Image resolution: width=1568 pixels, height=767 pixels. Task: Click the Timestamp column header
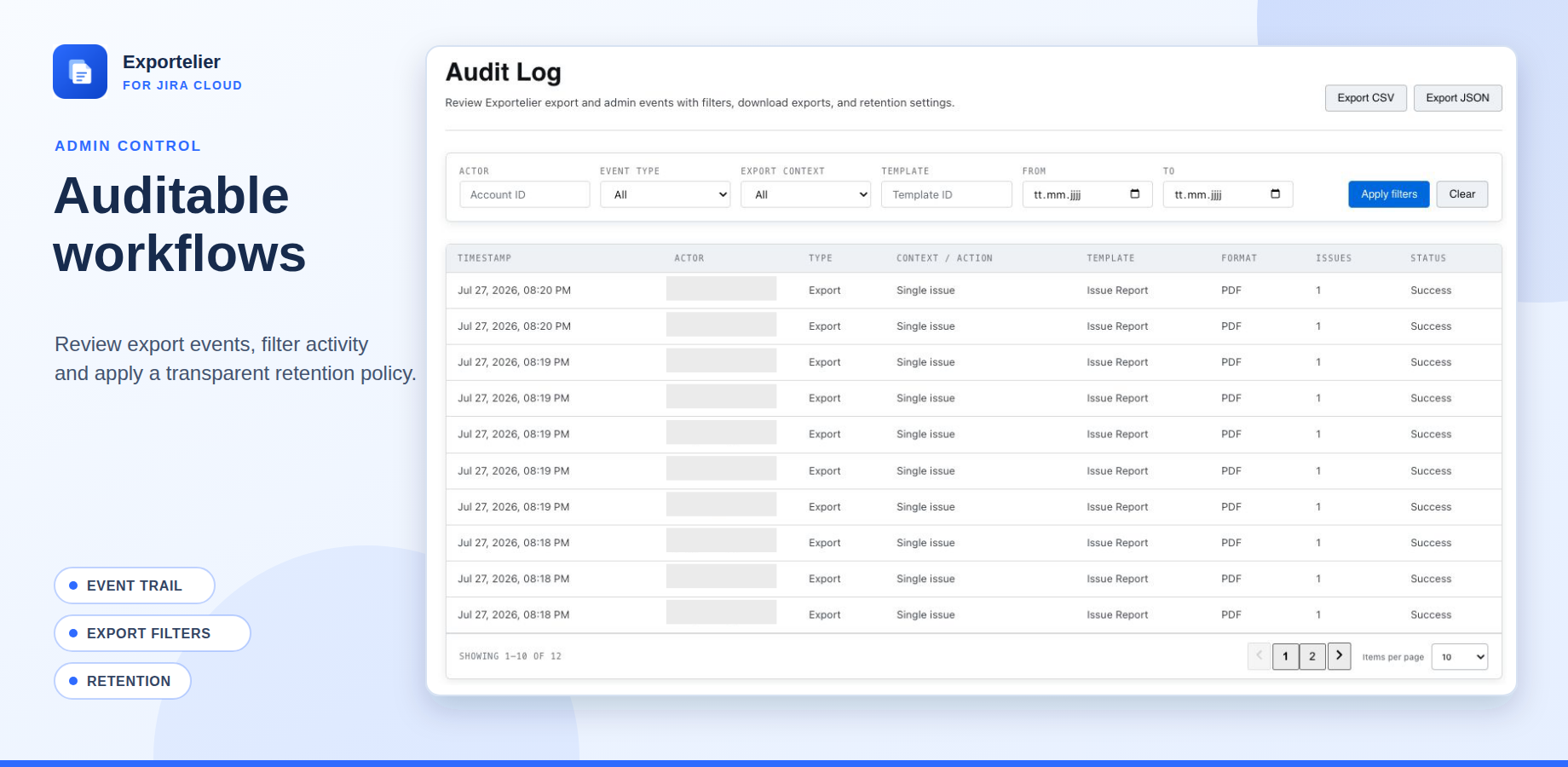tap(484, 258)
